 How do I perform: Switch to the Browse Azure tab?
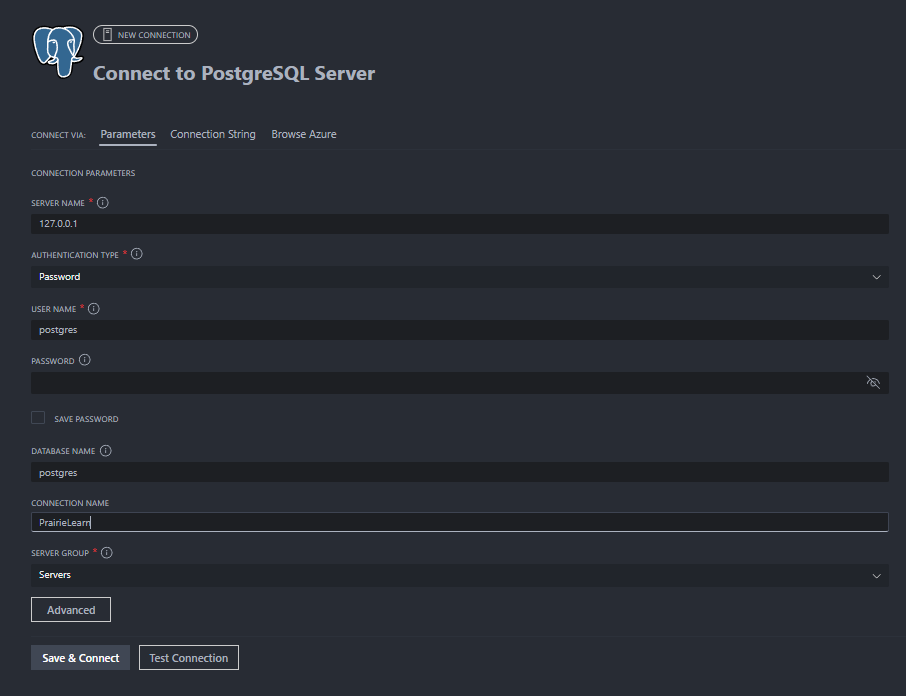click(x=304, y=134)
